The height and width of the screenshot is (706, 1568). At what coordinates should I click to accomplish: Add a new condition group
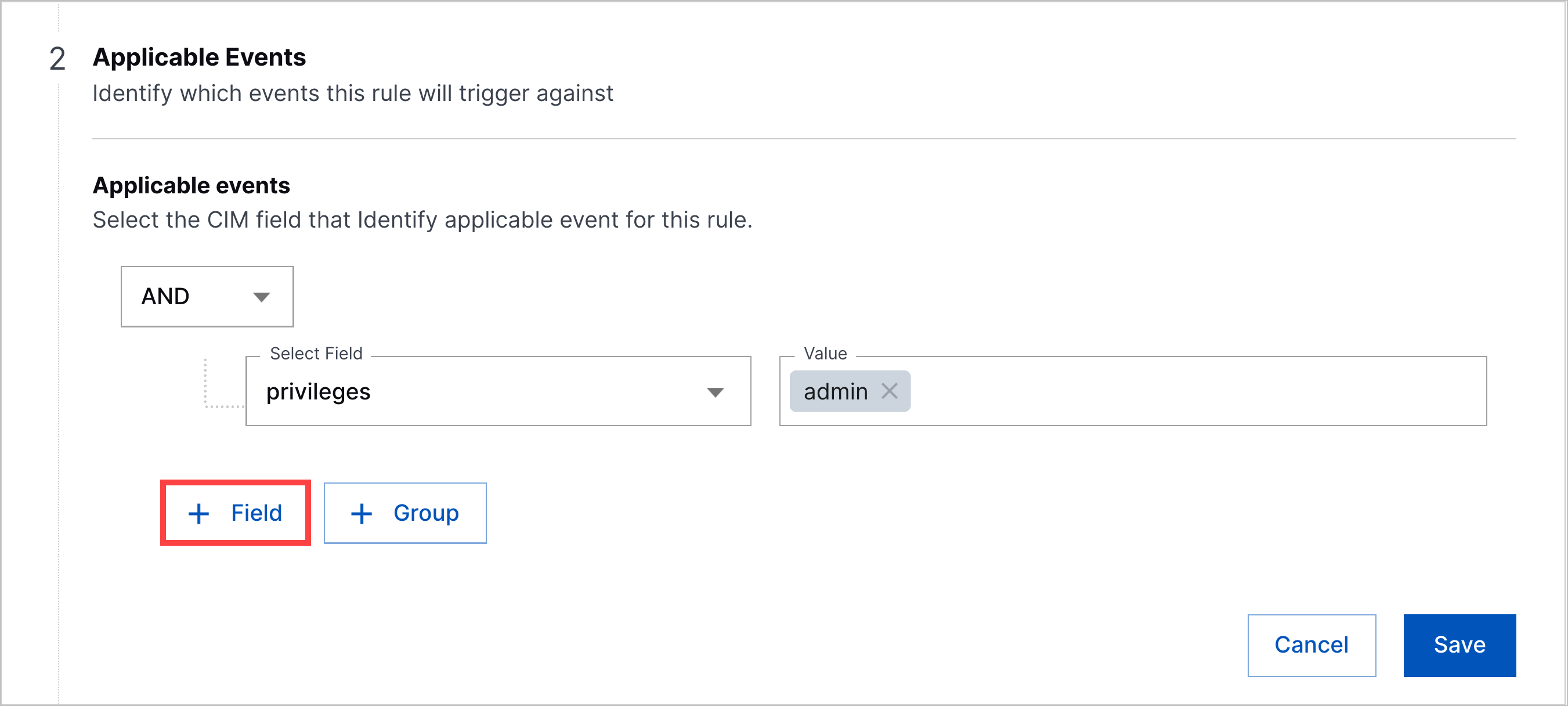click(405, 513)
